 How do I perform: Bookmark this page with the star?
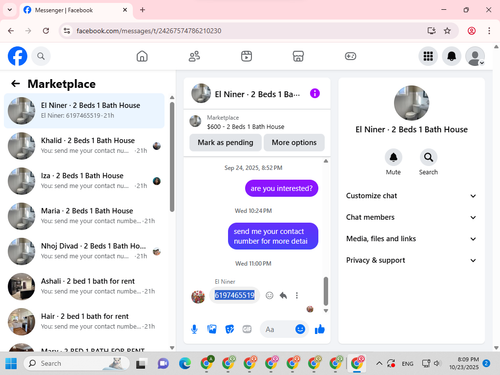tap(447, 31)
